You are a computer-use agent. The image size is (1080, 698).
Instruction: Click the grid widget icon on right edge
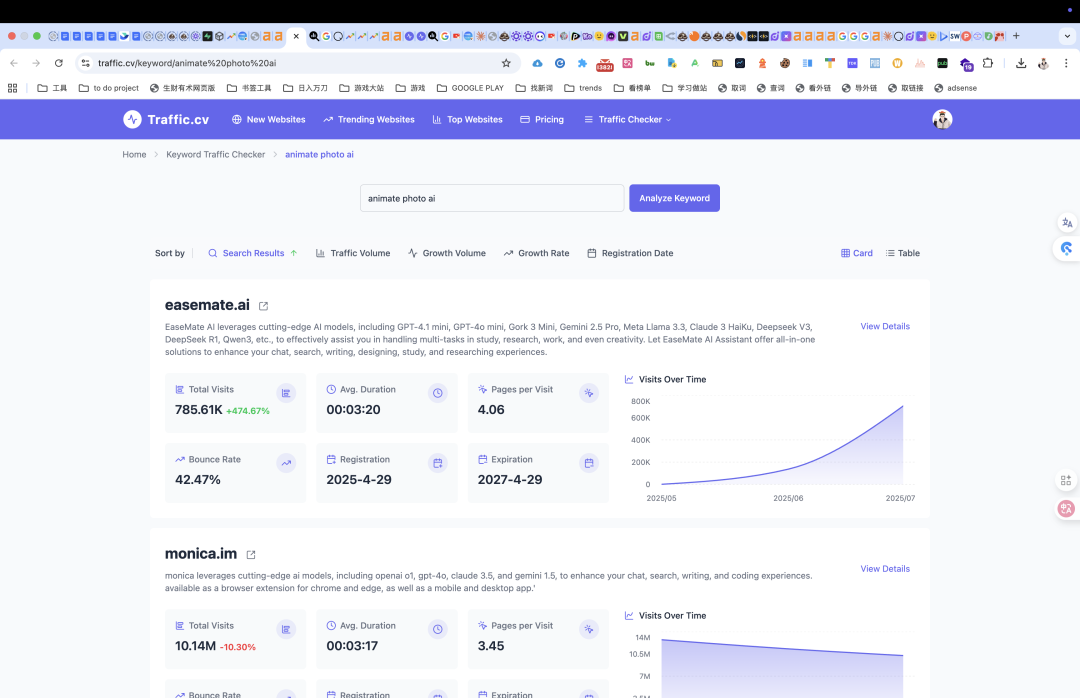pyautogui.click(x=1066, y=480)
